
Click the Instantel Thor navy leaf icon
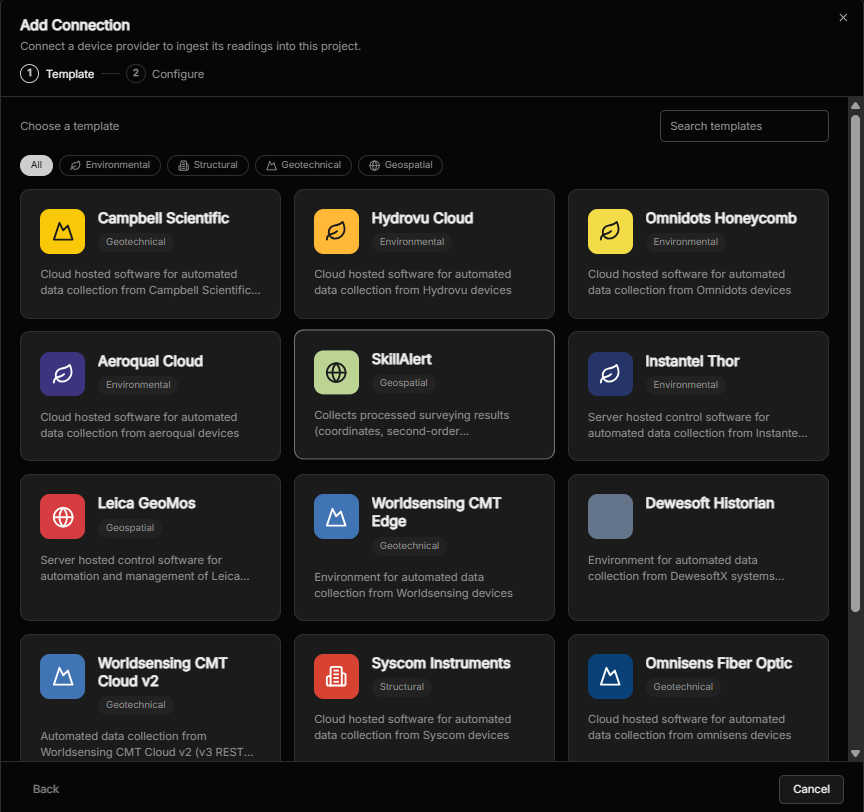[x=610, y=374]
